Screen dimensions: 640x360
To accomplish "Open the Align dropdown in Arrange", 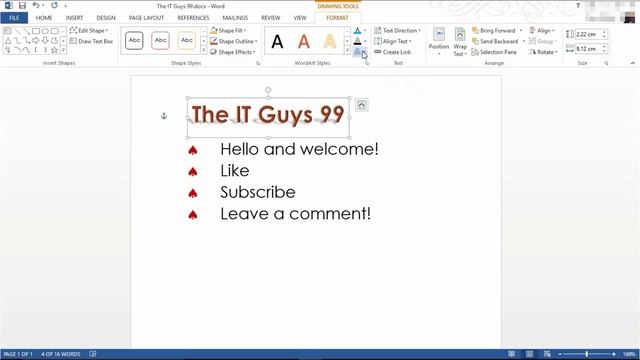I will pos(542,31).
